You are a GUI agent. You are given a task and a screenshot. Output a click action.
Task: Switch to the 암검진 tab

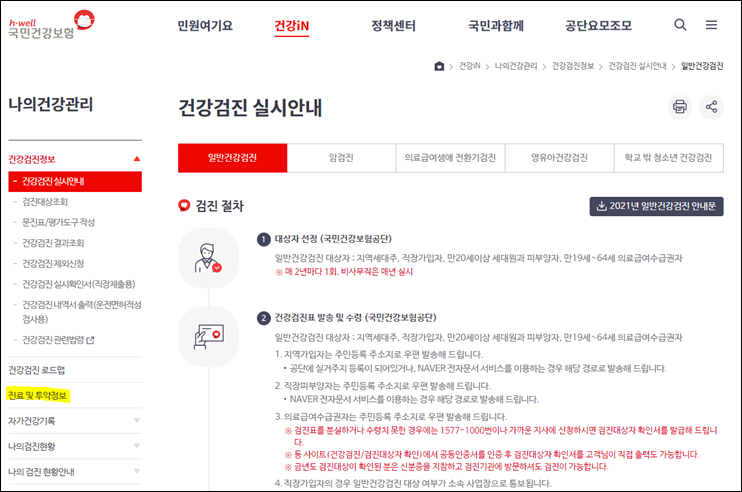click(x=341, y=158)
